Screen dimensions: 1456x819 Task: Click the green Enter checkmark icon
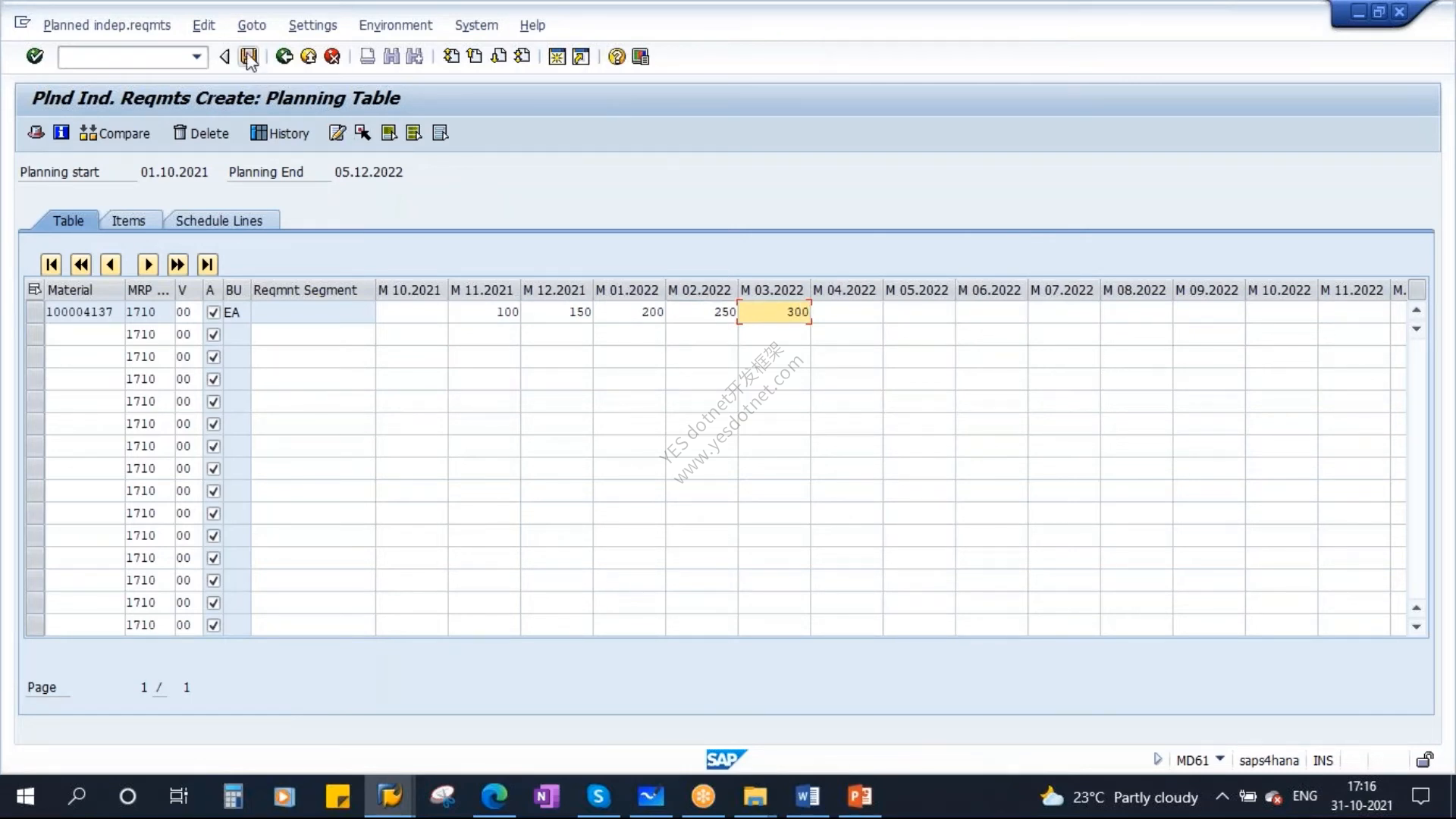(35, 56)
